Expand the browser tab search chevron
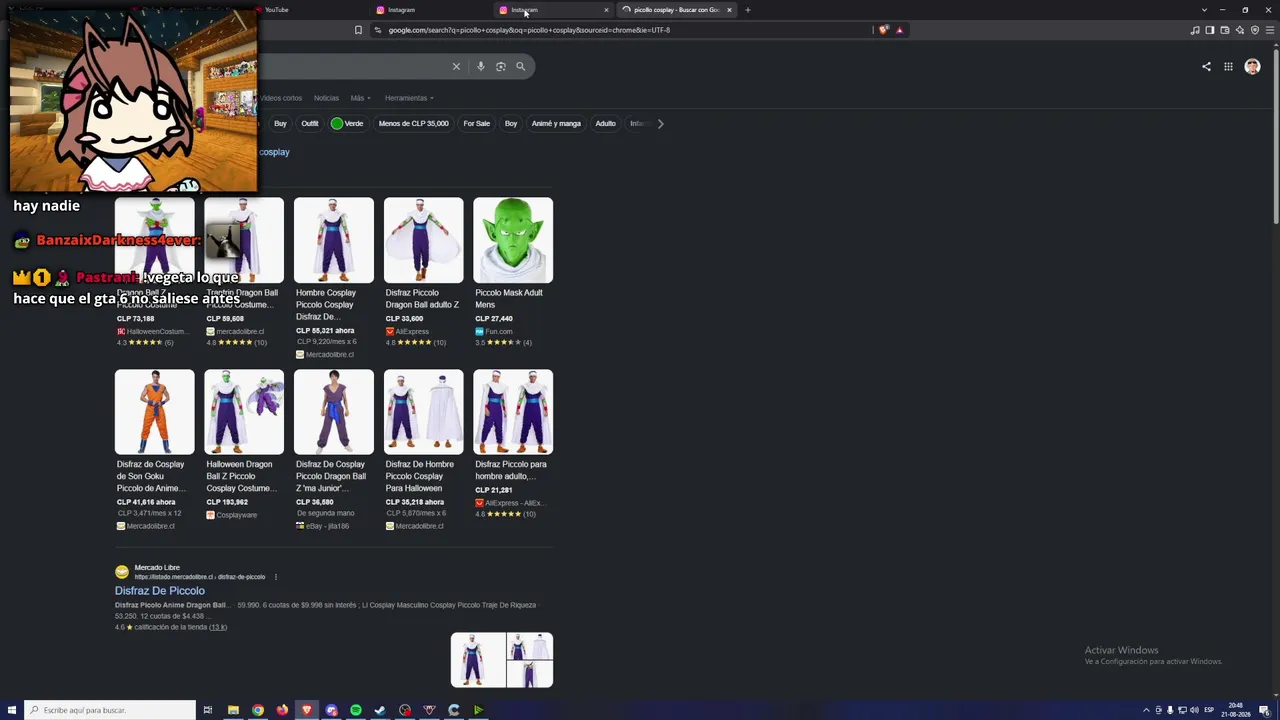The height and width of the screenshot is (720, 1280). [1204, 10]
